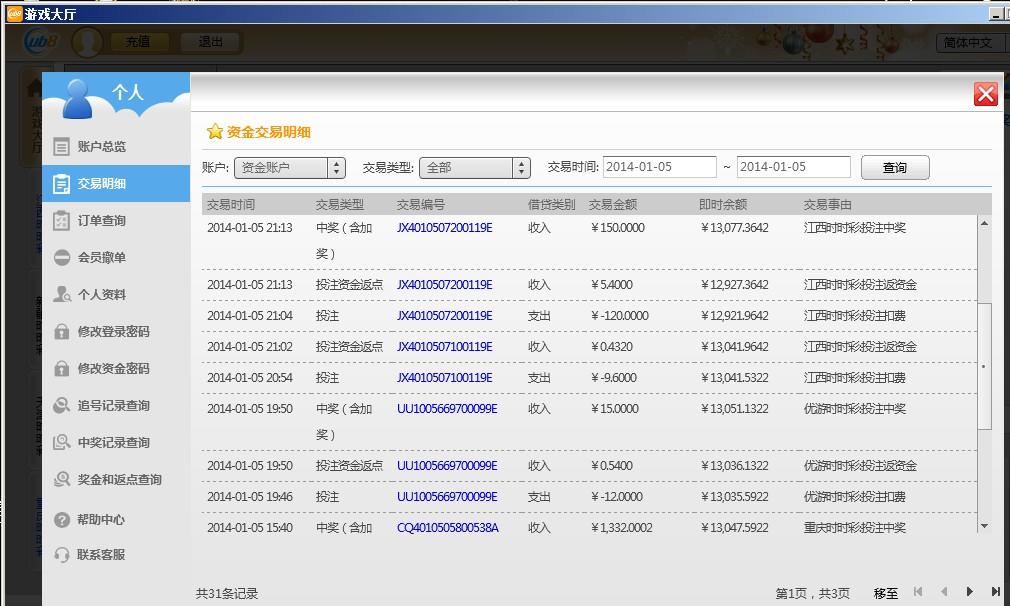Image resolution: width=1010 pixels, height=606 pixels.
Task: Click the 追号记录查询 icon
Action: 62,406
